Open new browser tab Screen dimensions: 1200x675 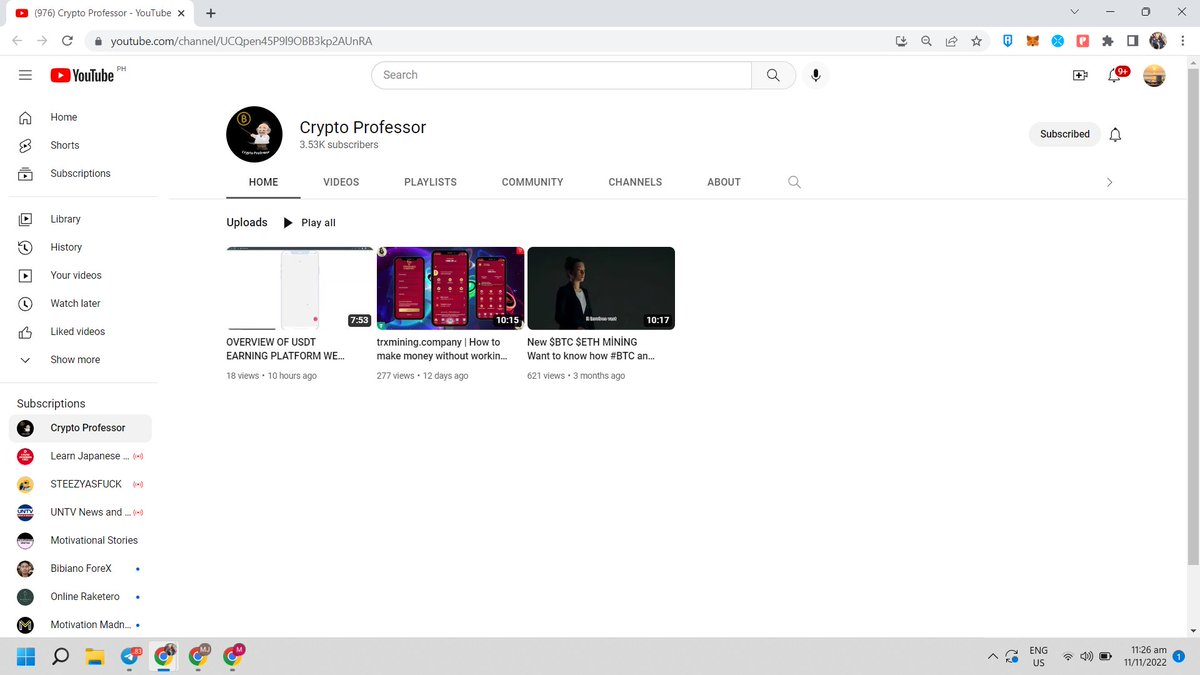[x=211, y=13]
